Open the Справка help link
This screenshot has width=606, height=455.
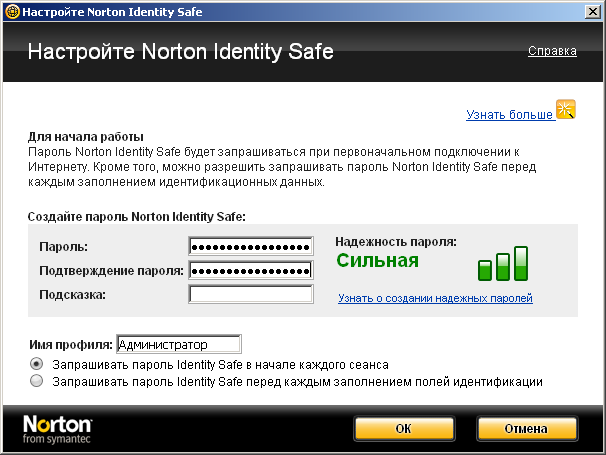coord(552,51)
